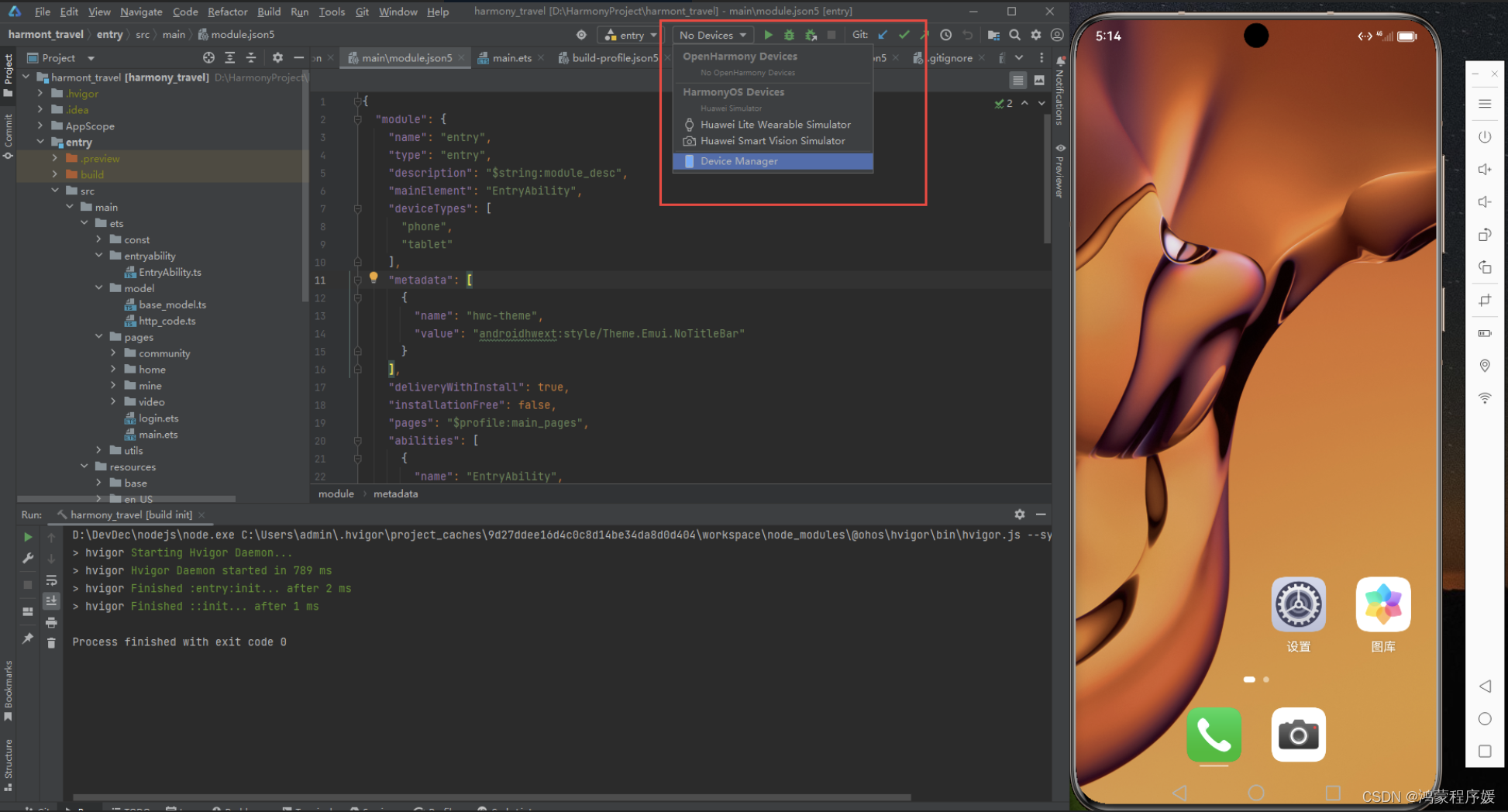The height and width of the screenshot is (812, 1508).
Task: Toggle the Notifications side panel
Action: [1060, 90]
